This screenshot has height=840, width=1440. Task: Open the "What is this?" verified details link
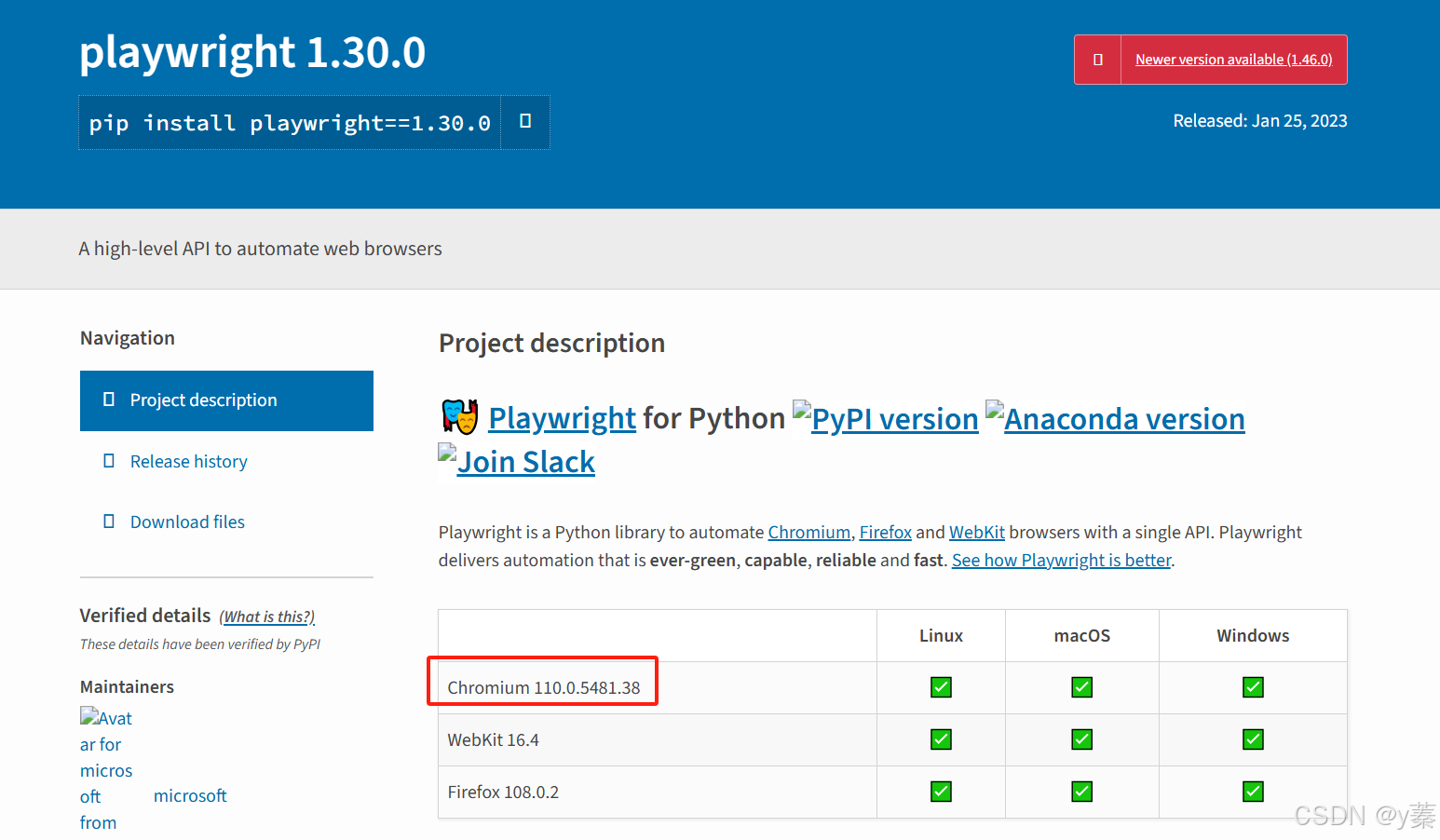pos(267,616)
